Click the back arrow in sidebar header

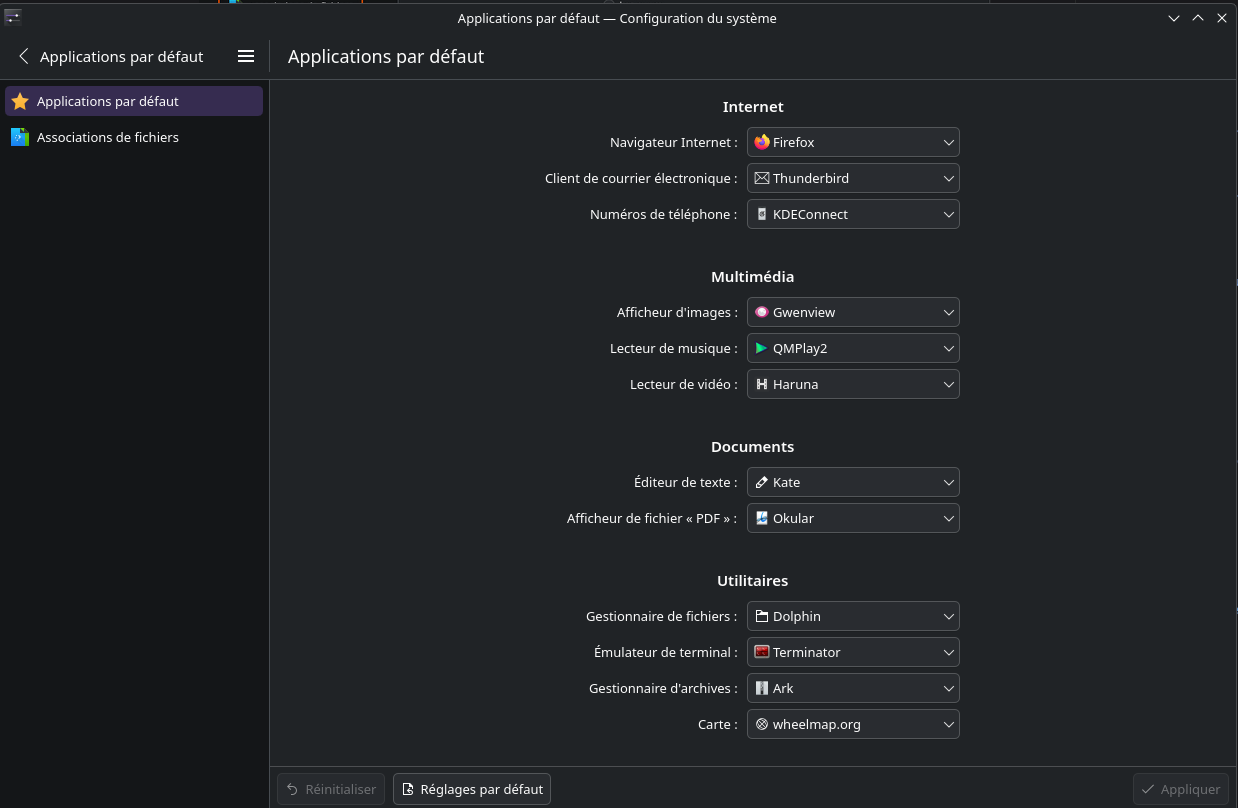point(24,57)
